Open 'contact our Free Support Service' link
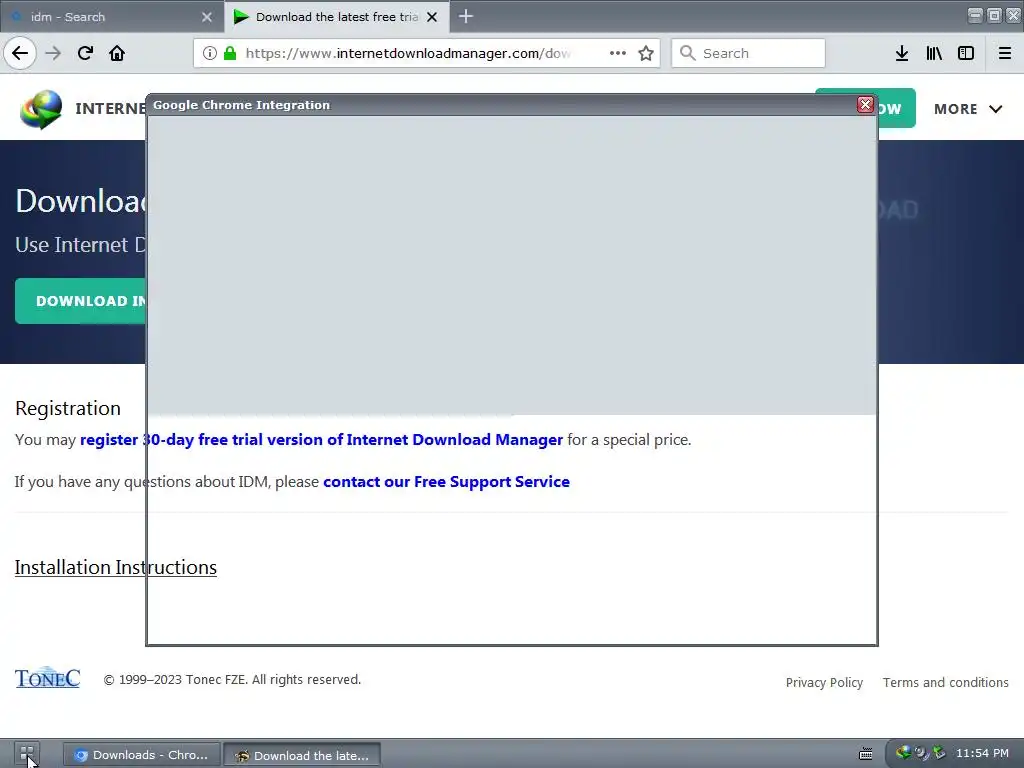The image size is (1024, 768). coord(446,481)
